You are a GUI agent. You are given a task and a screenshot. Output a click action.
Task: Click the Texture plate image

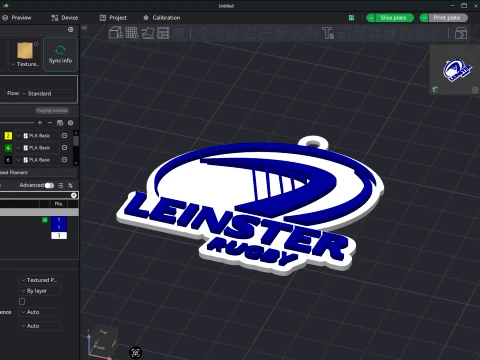pyautogui.click(x=25, y=51)
